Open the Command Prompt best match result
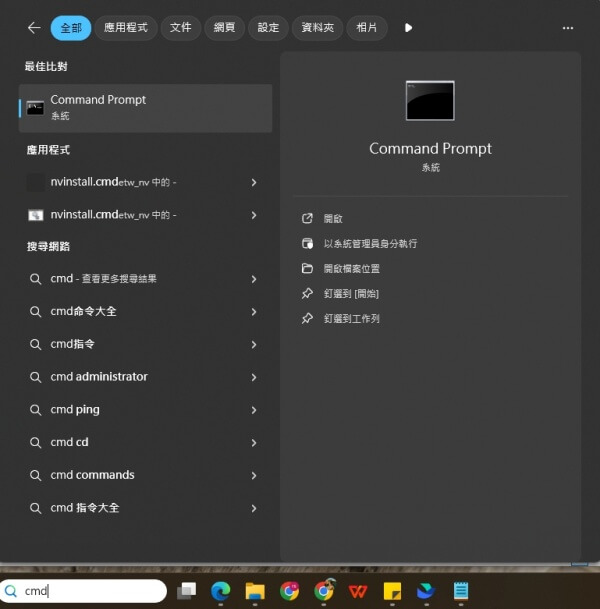This screenshot has width=600, height=609. coord(145,108)
